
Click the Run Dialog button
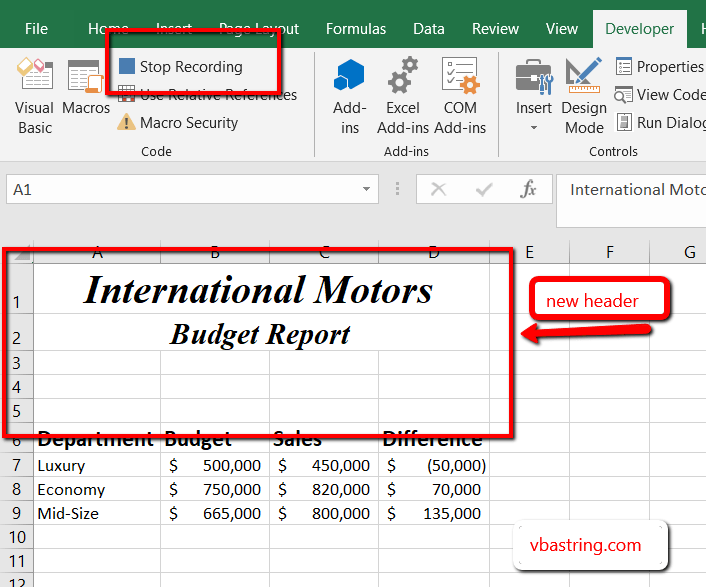click(x=661, y=122)
